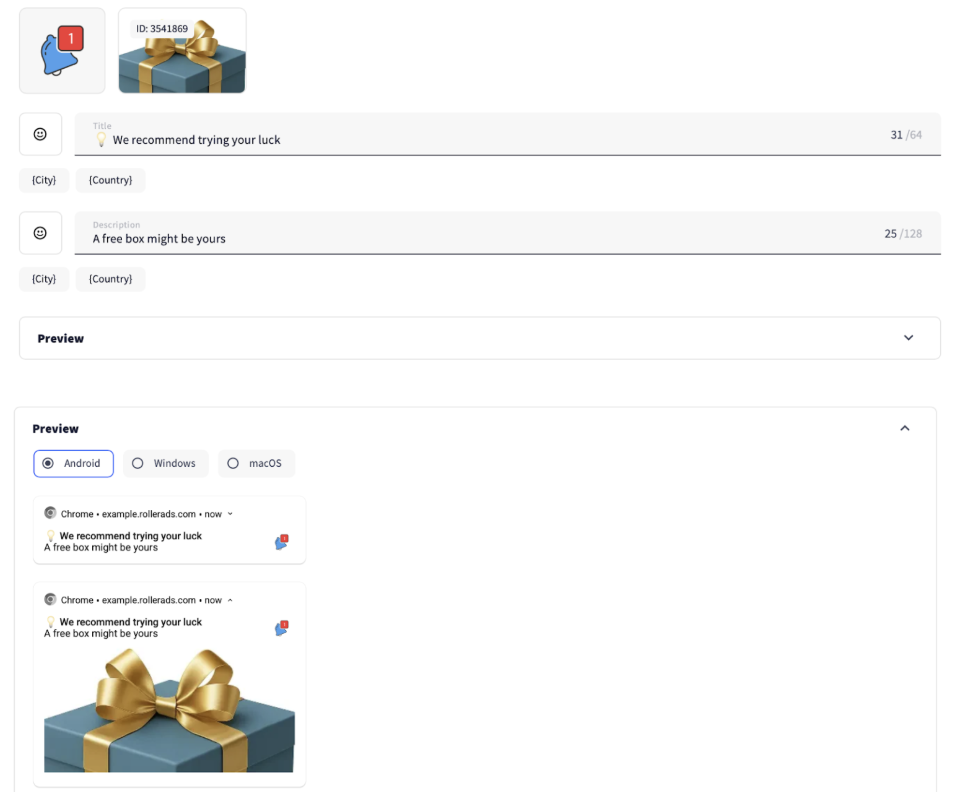Click the Chrome icon in the first Android preview

click(x=49, y=513)
